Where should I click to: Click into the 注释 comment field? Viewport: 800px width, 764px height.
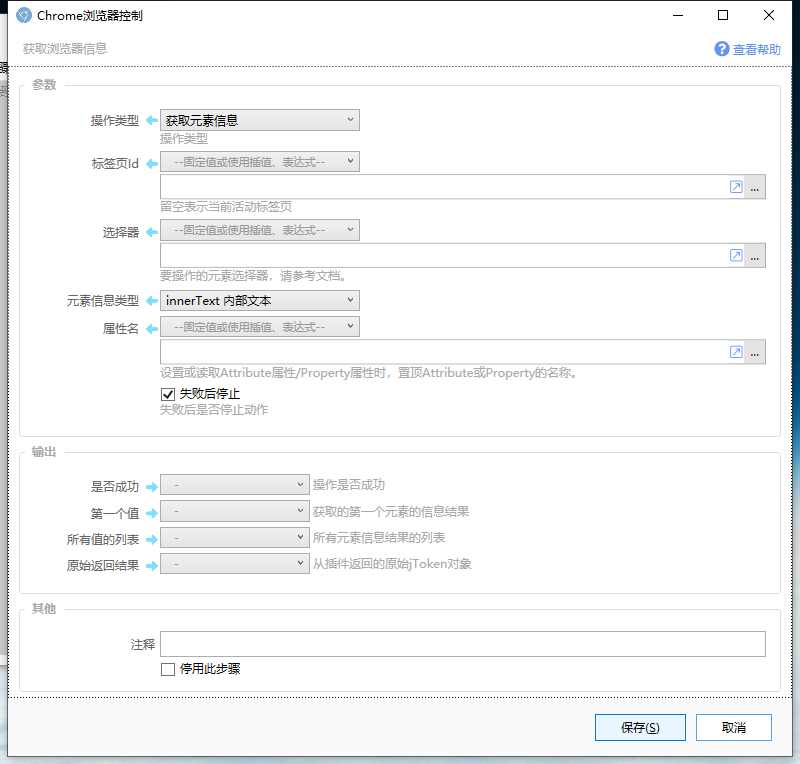point(463,644)
